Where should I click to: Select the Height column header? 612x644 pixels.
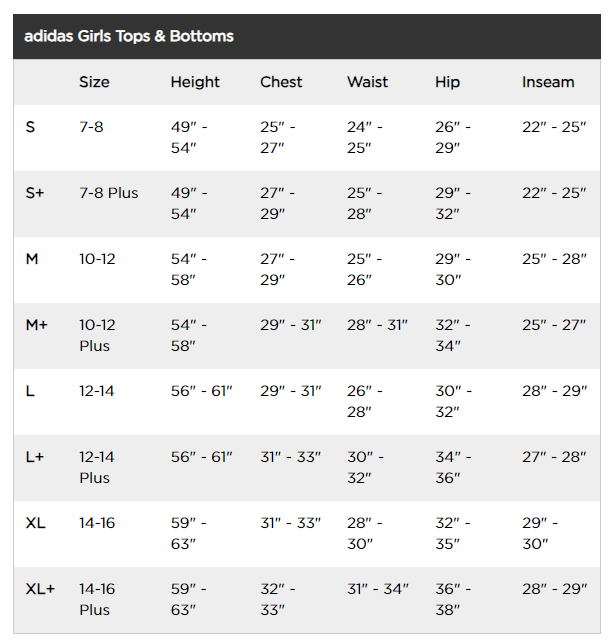pyautogui.click(x=195, y=82)
